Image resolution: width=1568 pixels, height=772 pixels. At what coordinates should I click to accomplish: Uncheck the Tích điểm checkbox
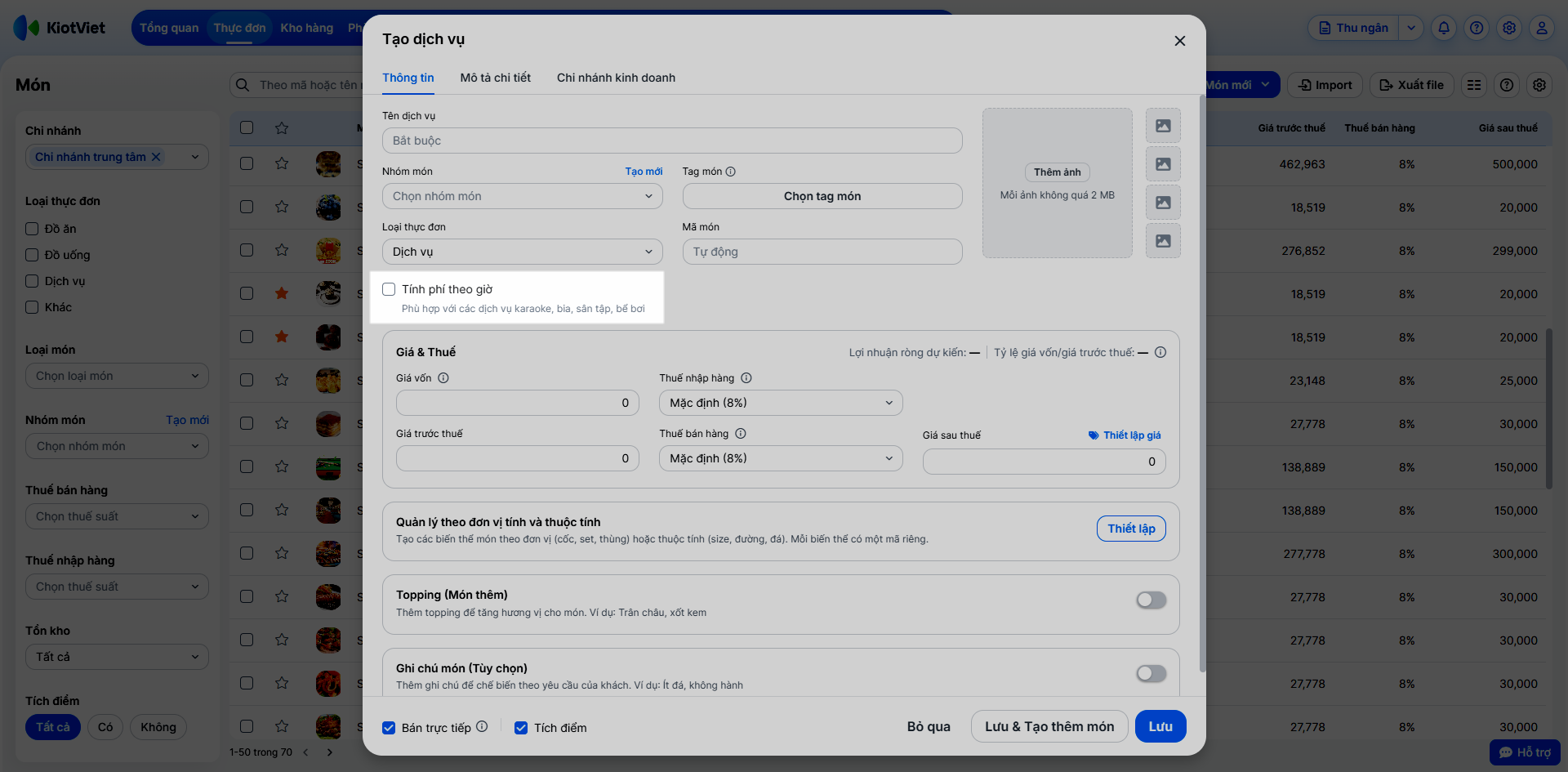[x=521, y=728]
